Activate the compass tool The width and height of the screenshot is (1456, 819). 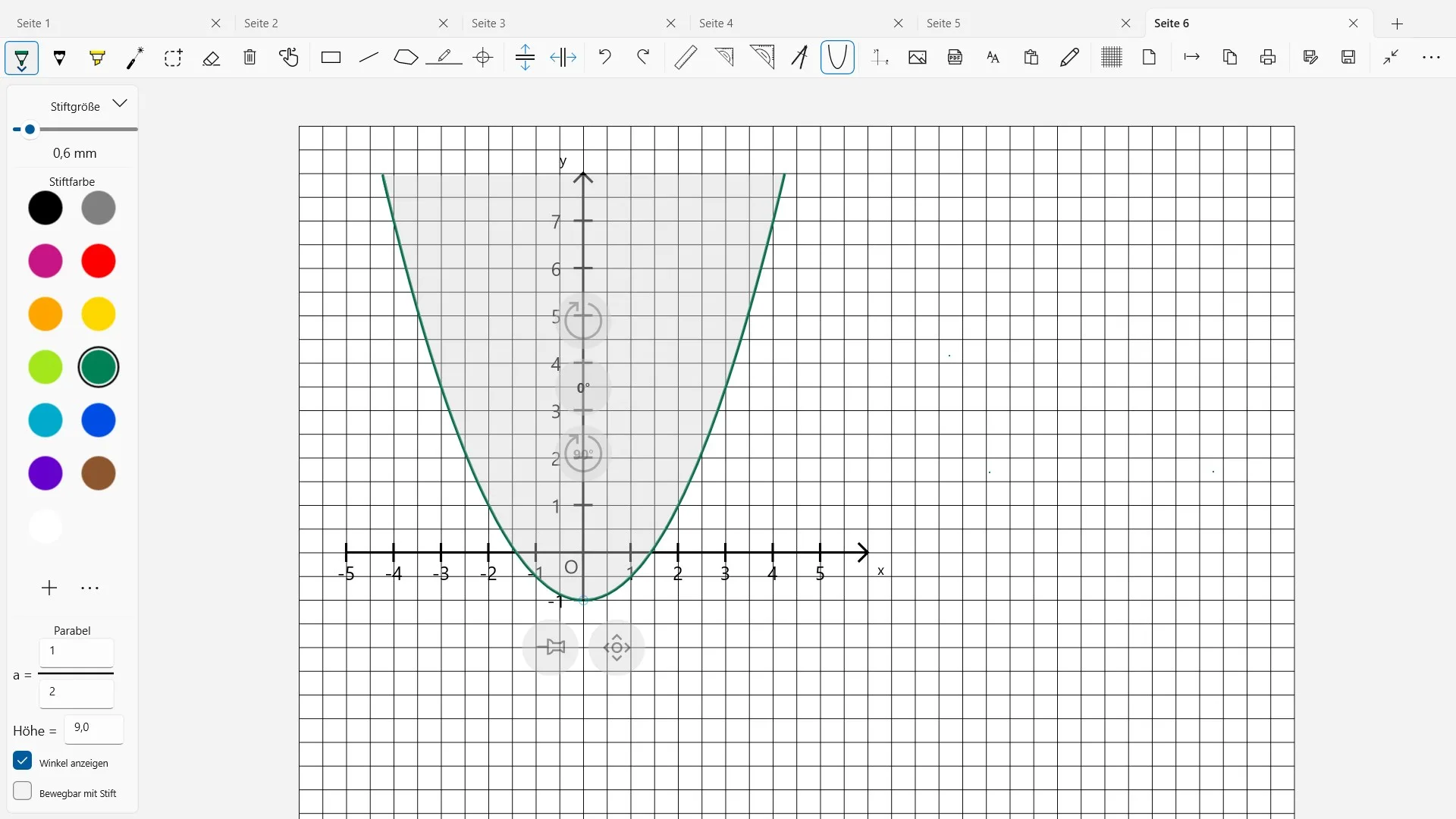[x=799, y=58]
